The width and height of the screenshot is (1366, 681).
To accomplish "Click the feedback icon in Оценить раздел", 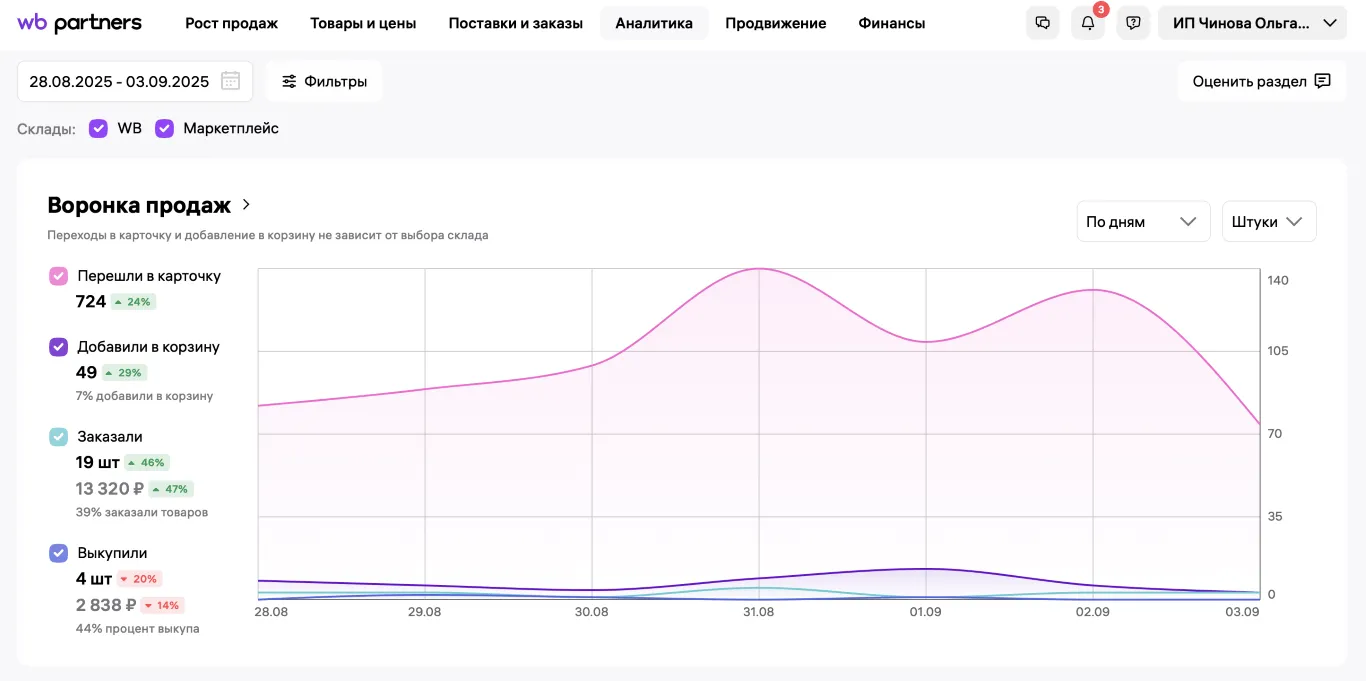I will pos(1322,81).
